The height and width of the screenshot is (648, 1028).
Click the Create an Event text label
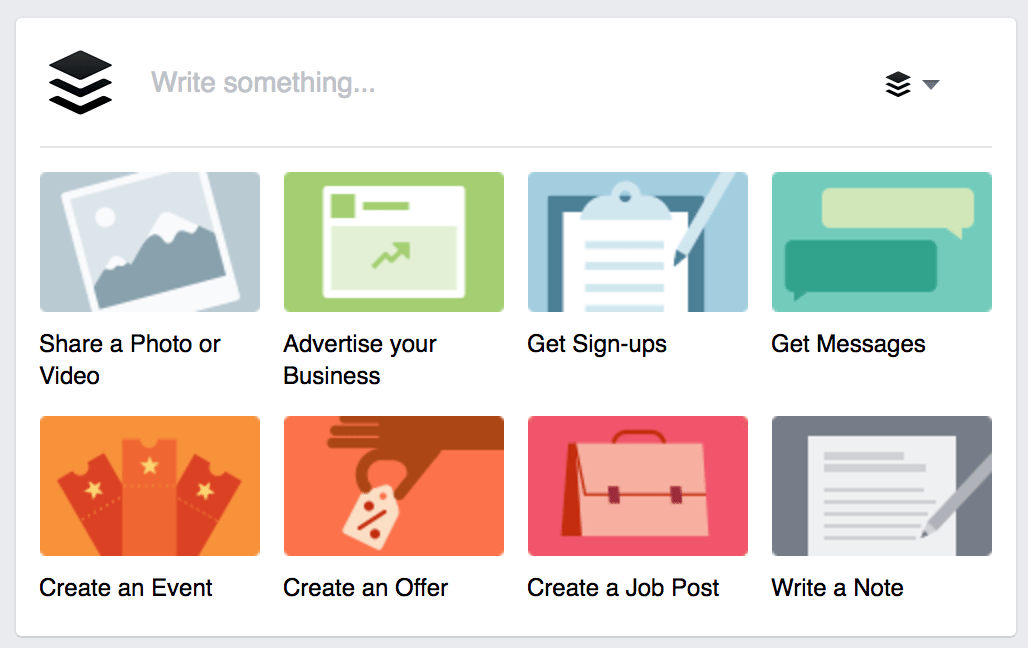coord(126,588)
